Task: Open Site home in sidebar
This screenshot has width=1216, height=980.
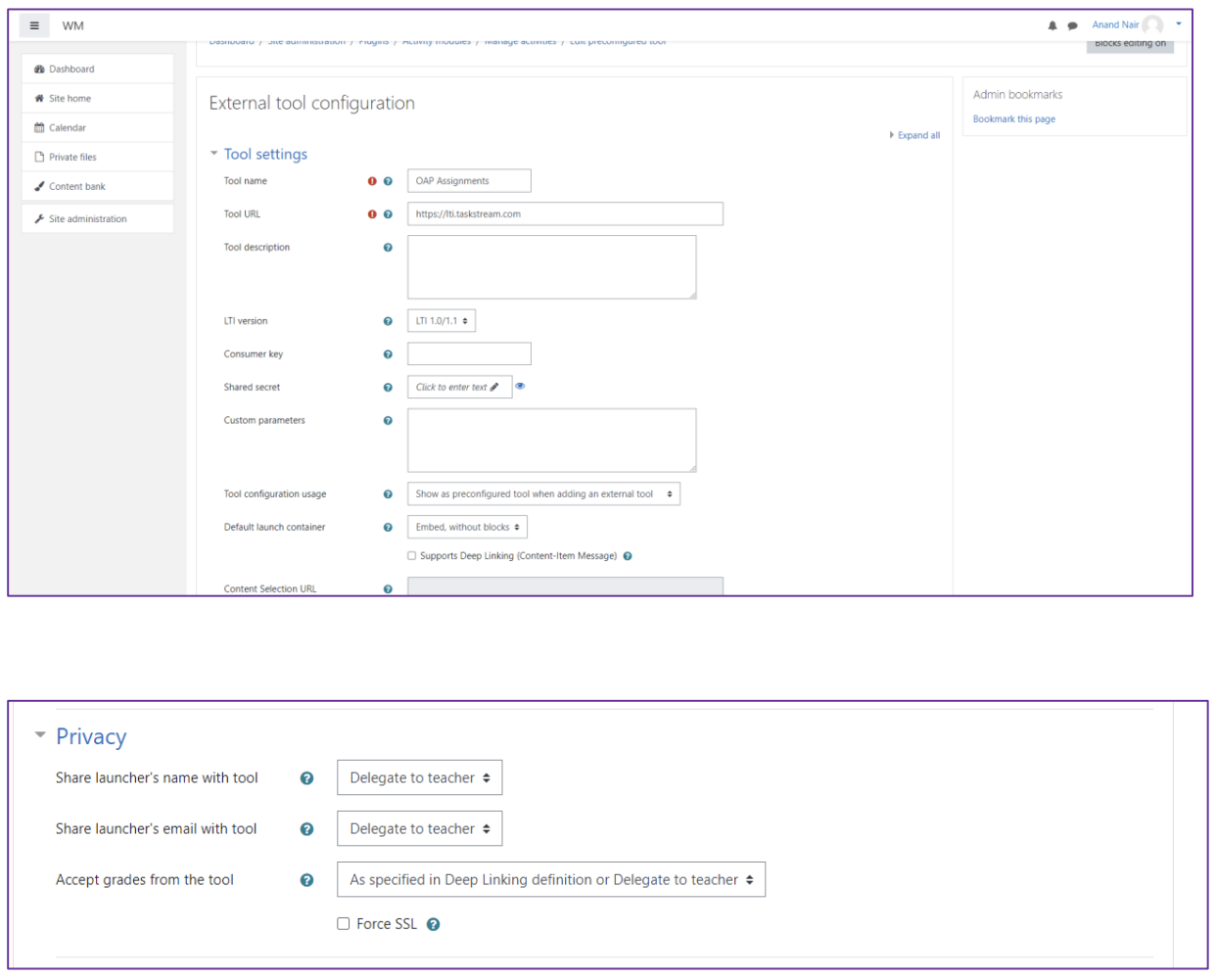Action: point(97,99)
